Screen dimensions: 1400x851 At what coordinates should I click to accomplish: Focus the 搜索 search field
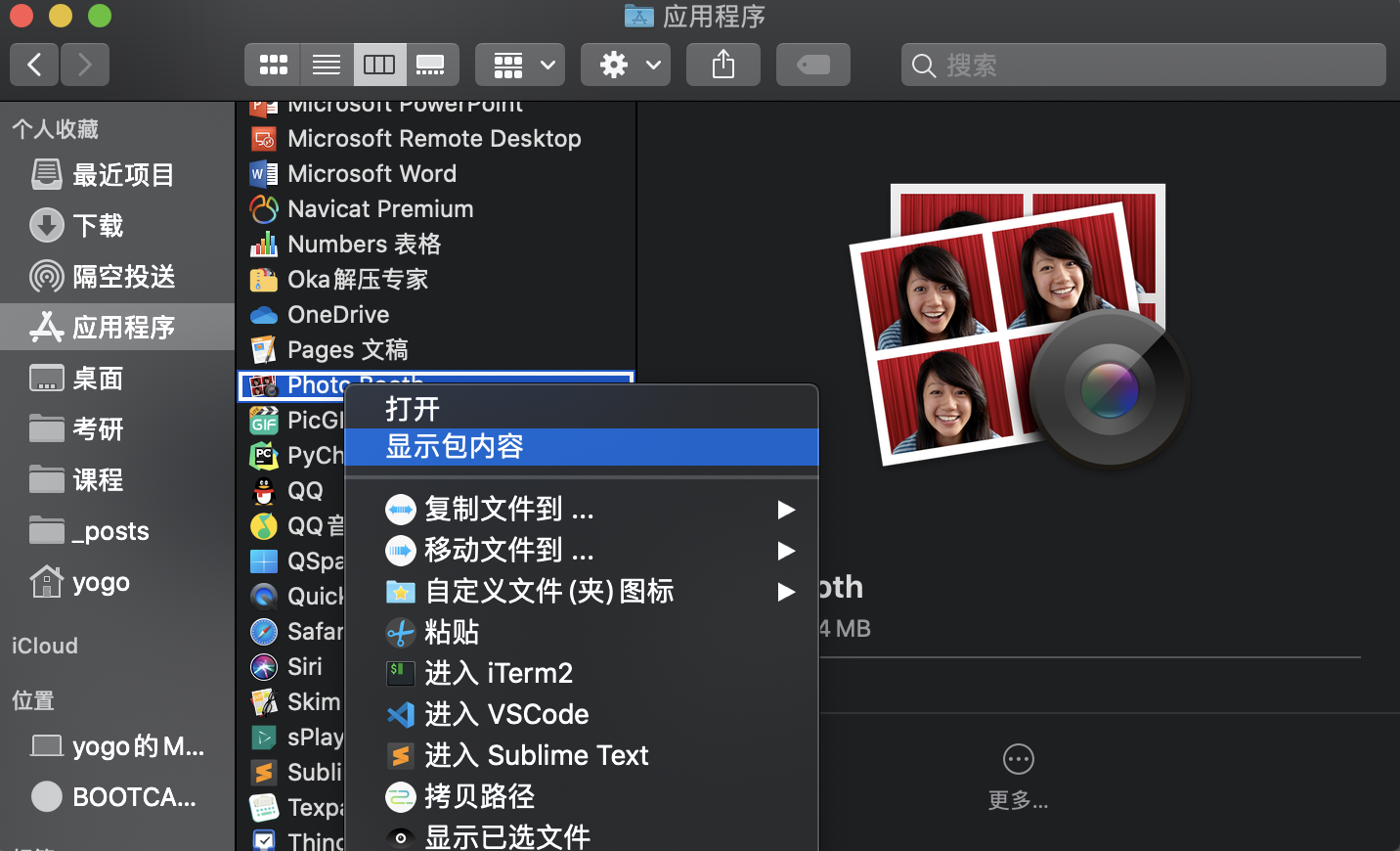[1144, 65]
